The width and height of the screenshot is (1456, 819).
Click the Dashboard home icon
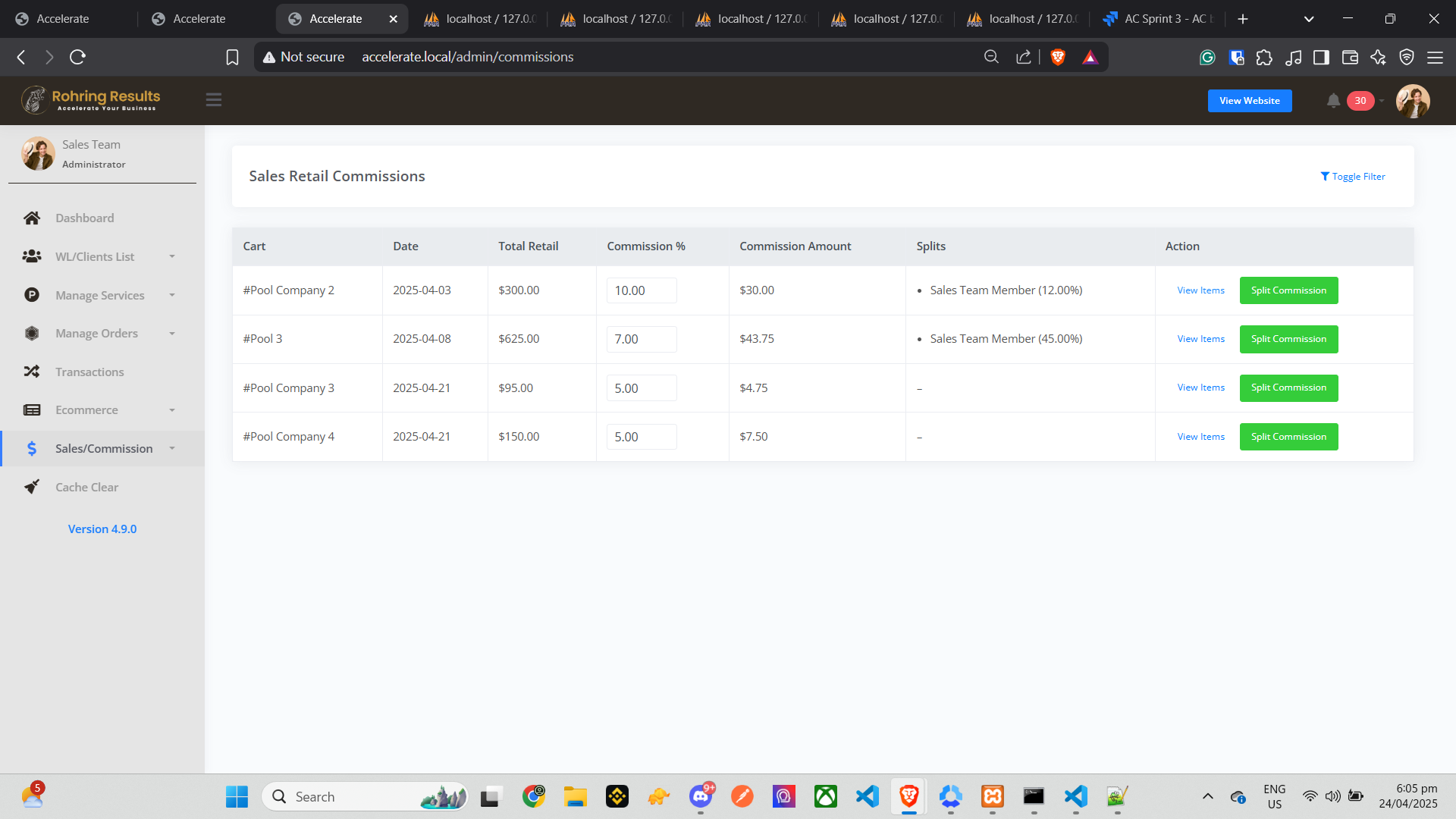coord(32,218)
